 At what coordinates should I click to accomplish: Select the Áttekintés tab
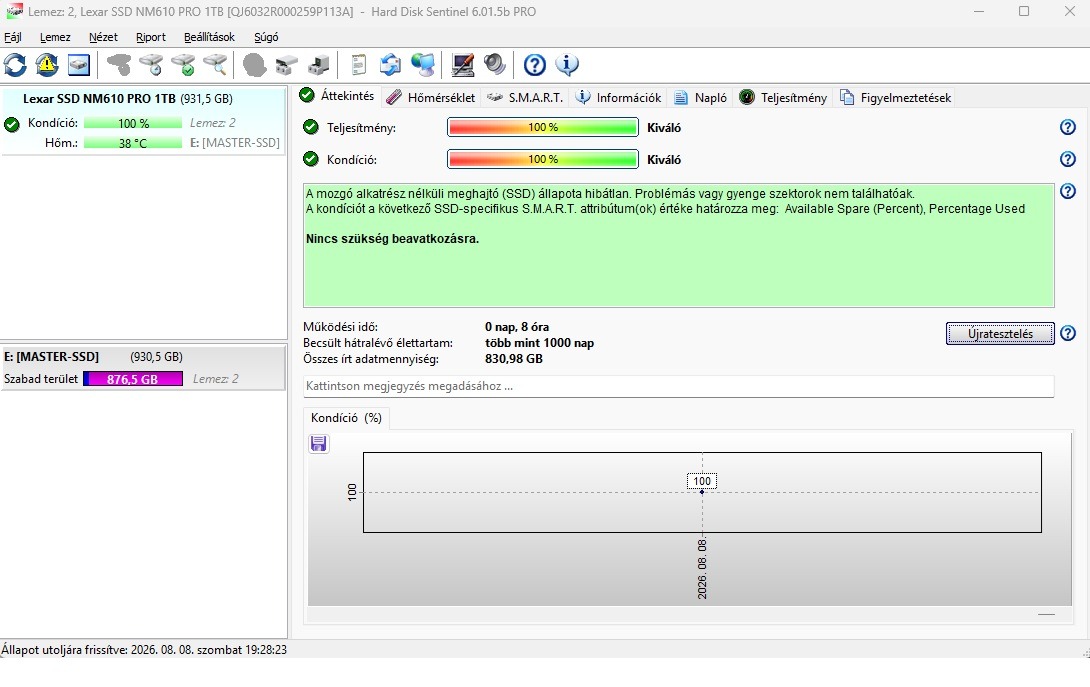pyautogui.click(x=338, y=96)
